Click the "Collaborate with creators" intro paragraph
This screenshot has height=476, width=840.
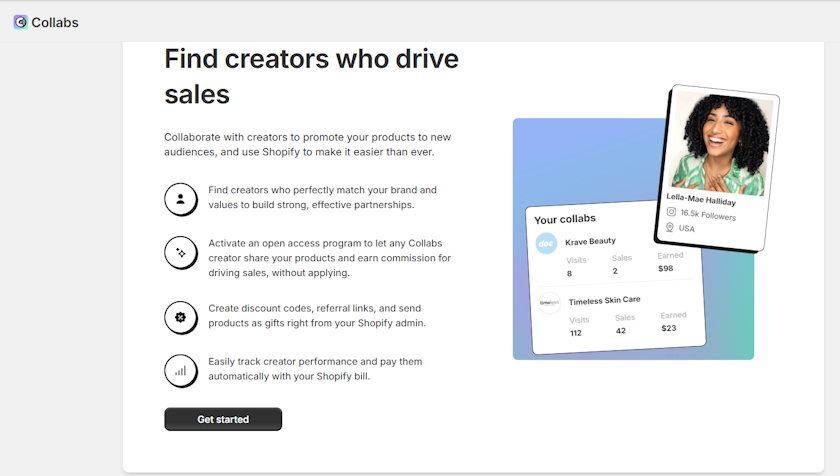(308, 145)
